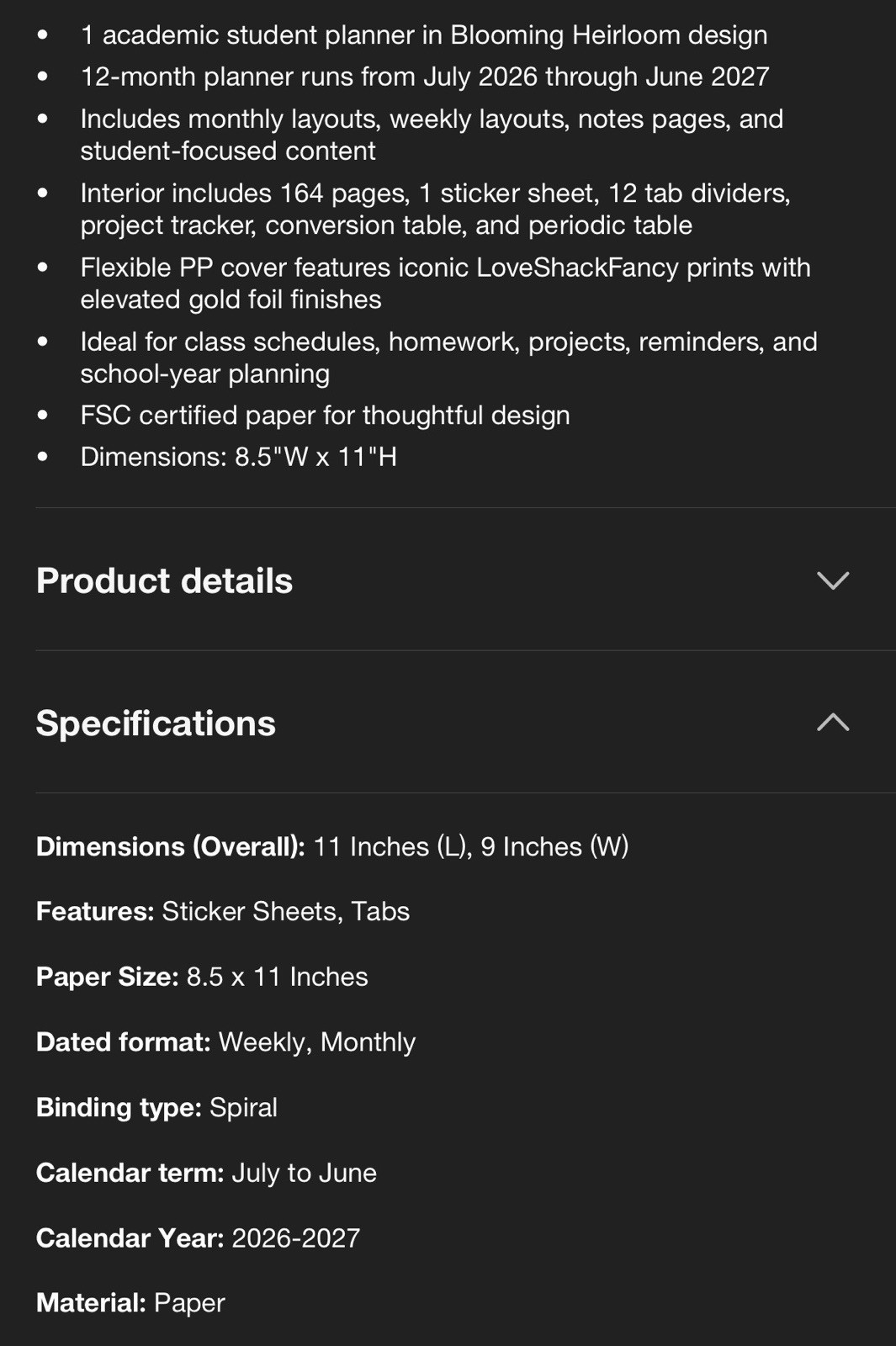Click the 164 pages interior bullet text
This screenshot has height=1346, width=896.
pyautogui.click(x=435, y=209)
